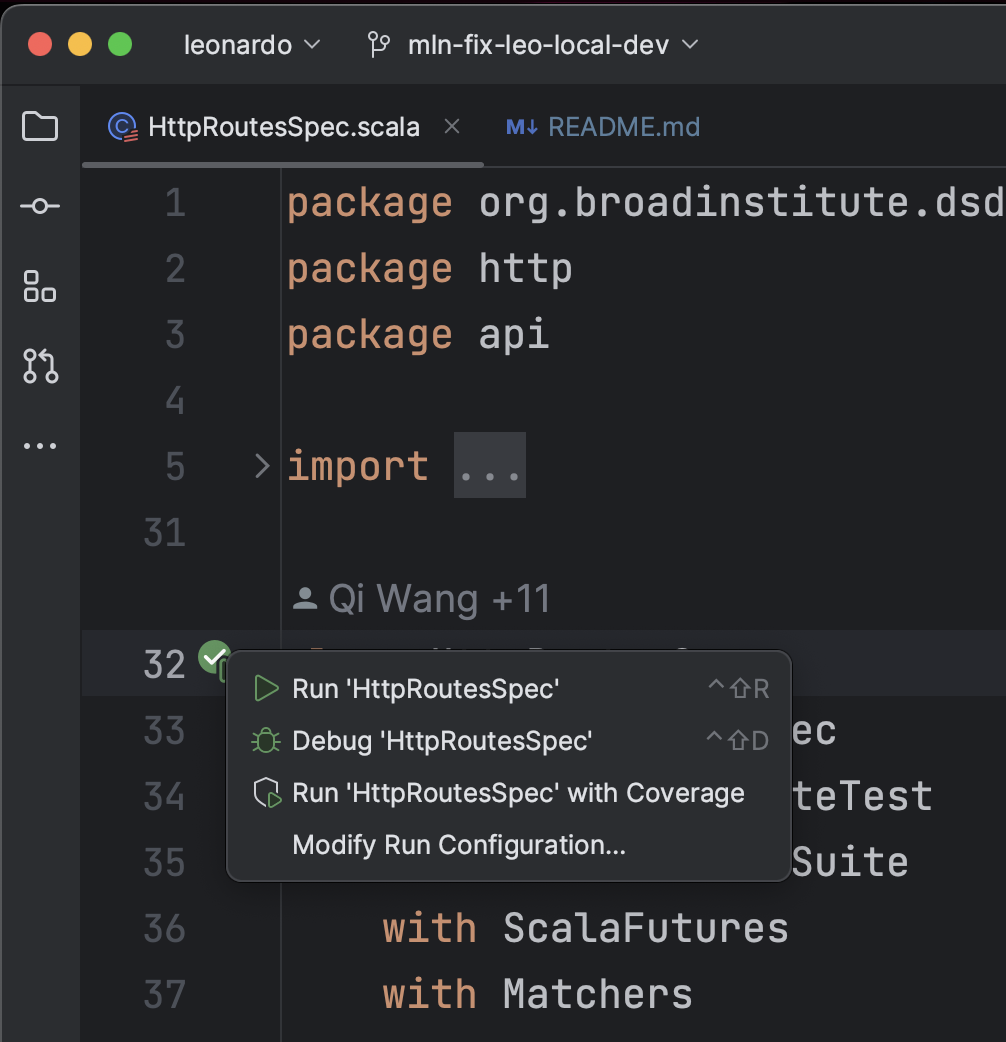
Task: Select Debug 'HttpRoutesSpec' menu entry
Action: tap(442, 741)
